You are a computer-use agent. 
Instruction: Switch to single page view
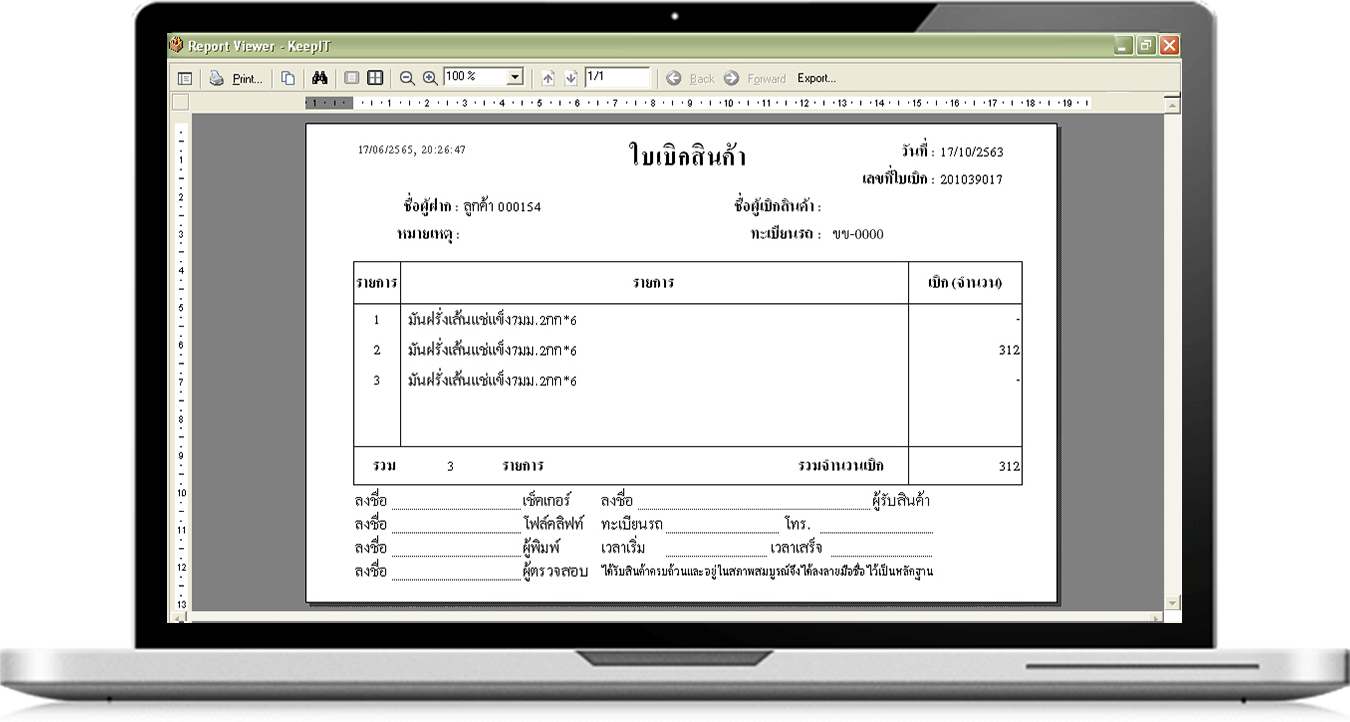(350, 78)
